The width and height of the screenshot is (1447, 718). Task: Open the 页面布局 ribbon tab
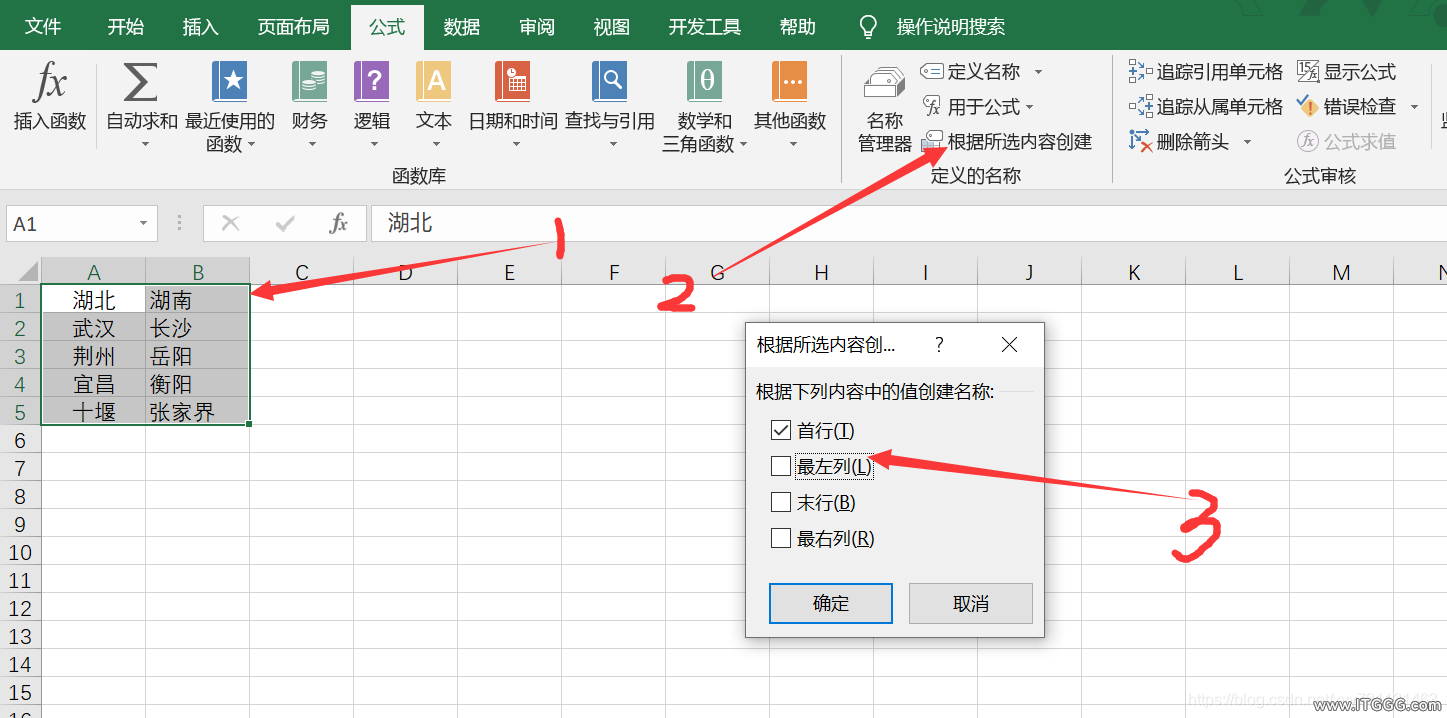coord(293,27)
